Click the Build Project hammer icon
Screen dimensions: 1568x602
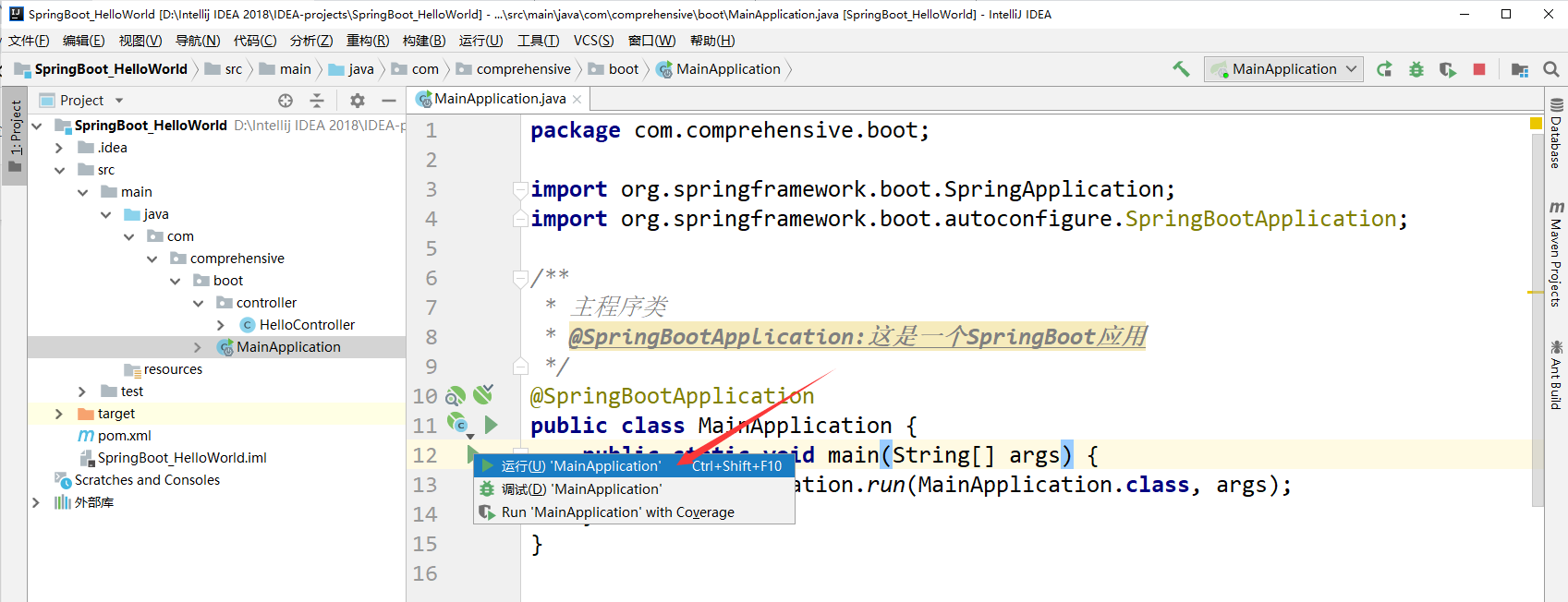click(1181, 69)
